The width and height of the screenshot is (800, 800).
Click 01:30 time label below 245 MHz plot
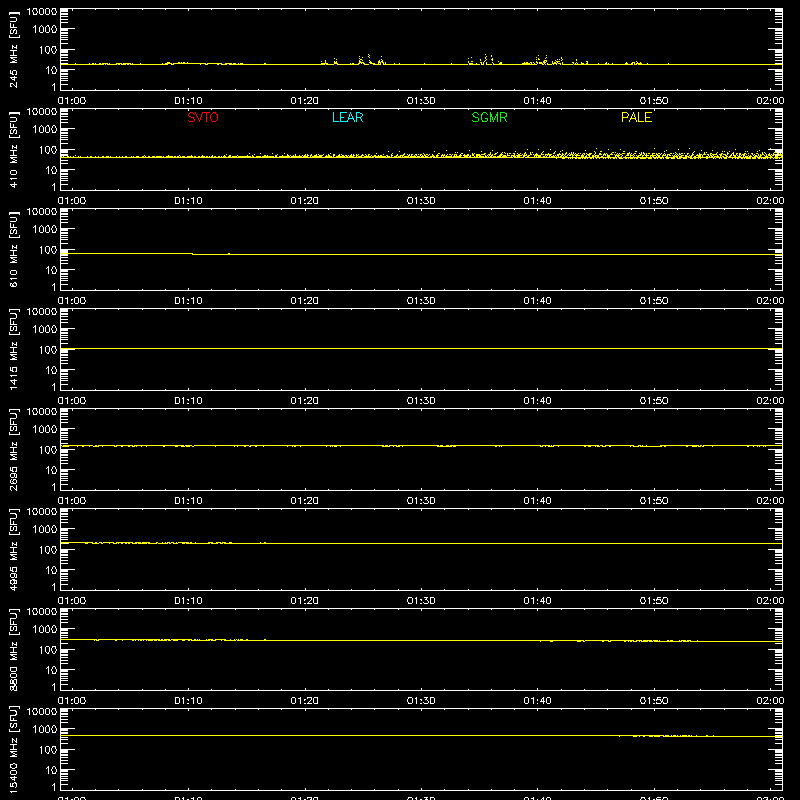(x=421, y=101)
